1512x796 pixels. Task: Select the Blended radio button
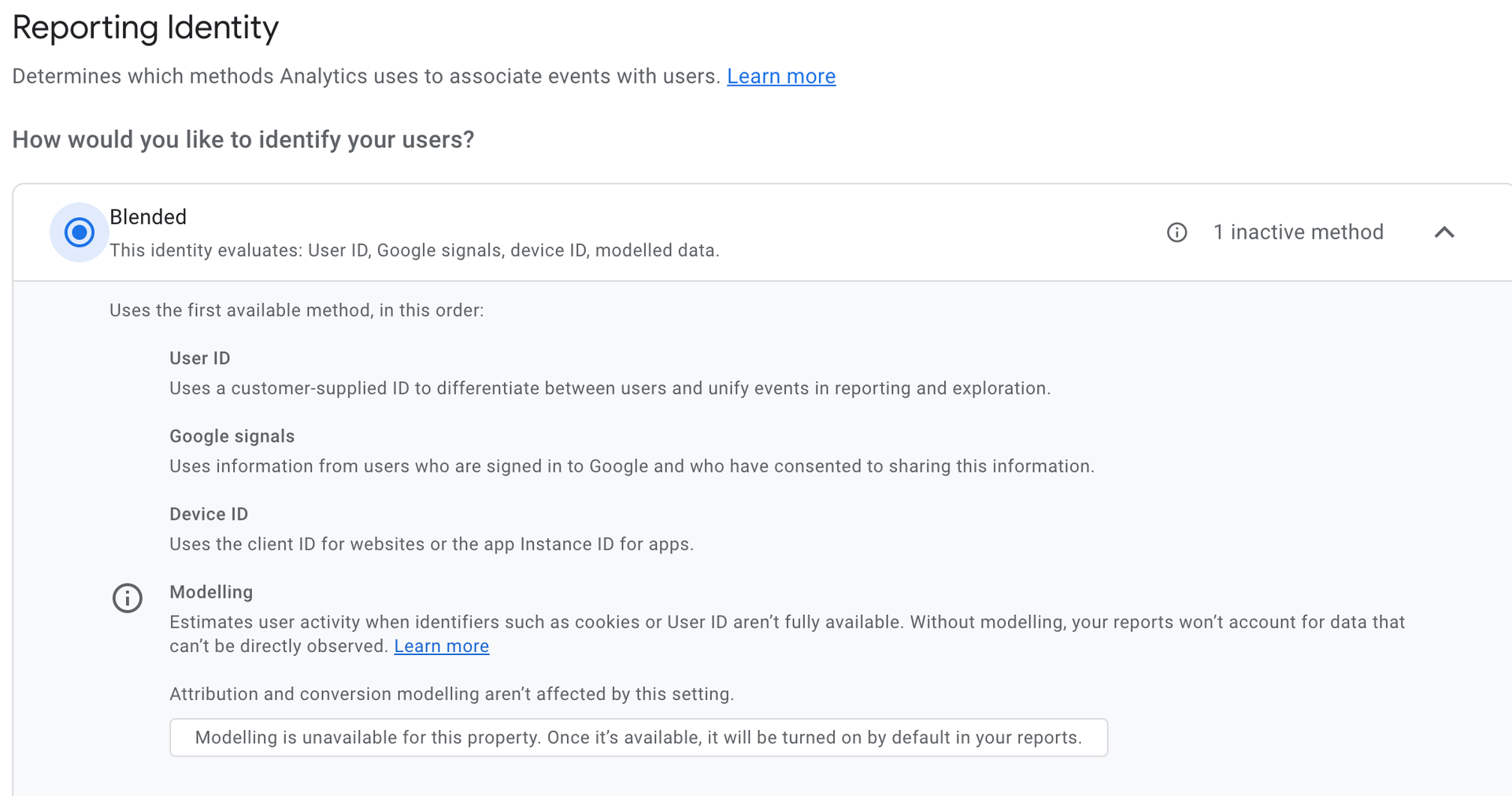tap(79, 232)
